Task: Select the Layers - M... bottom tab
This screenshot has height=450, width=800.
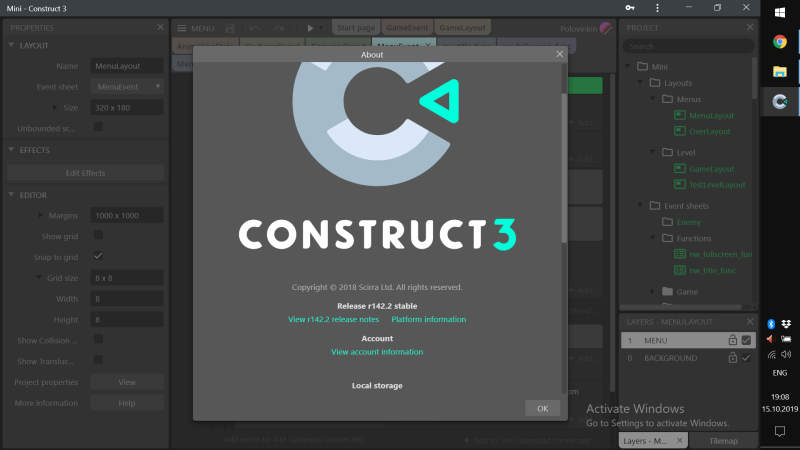Action: tap(653, 441)
